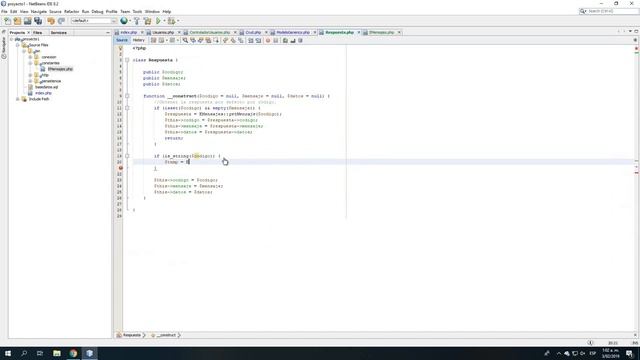
Task: Click the NetBeans taskbar icon
Action: tap(89, 353)
